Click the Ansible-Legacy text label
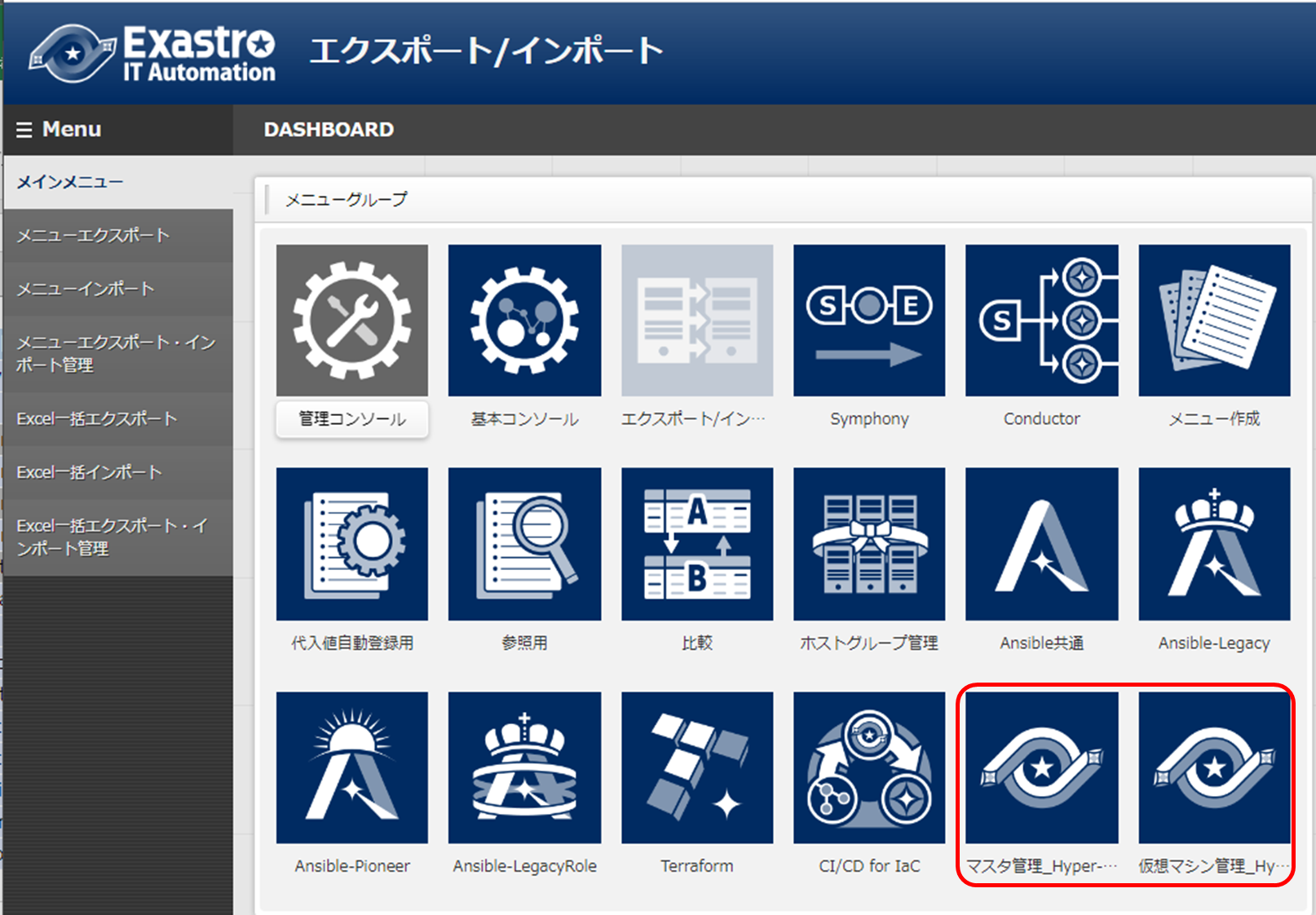The image size is (1316, 915). (1215, 643)
